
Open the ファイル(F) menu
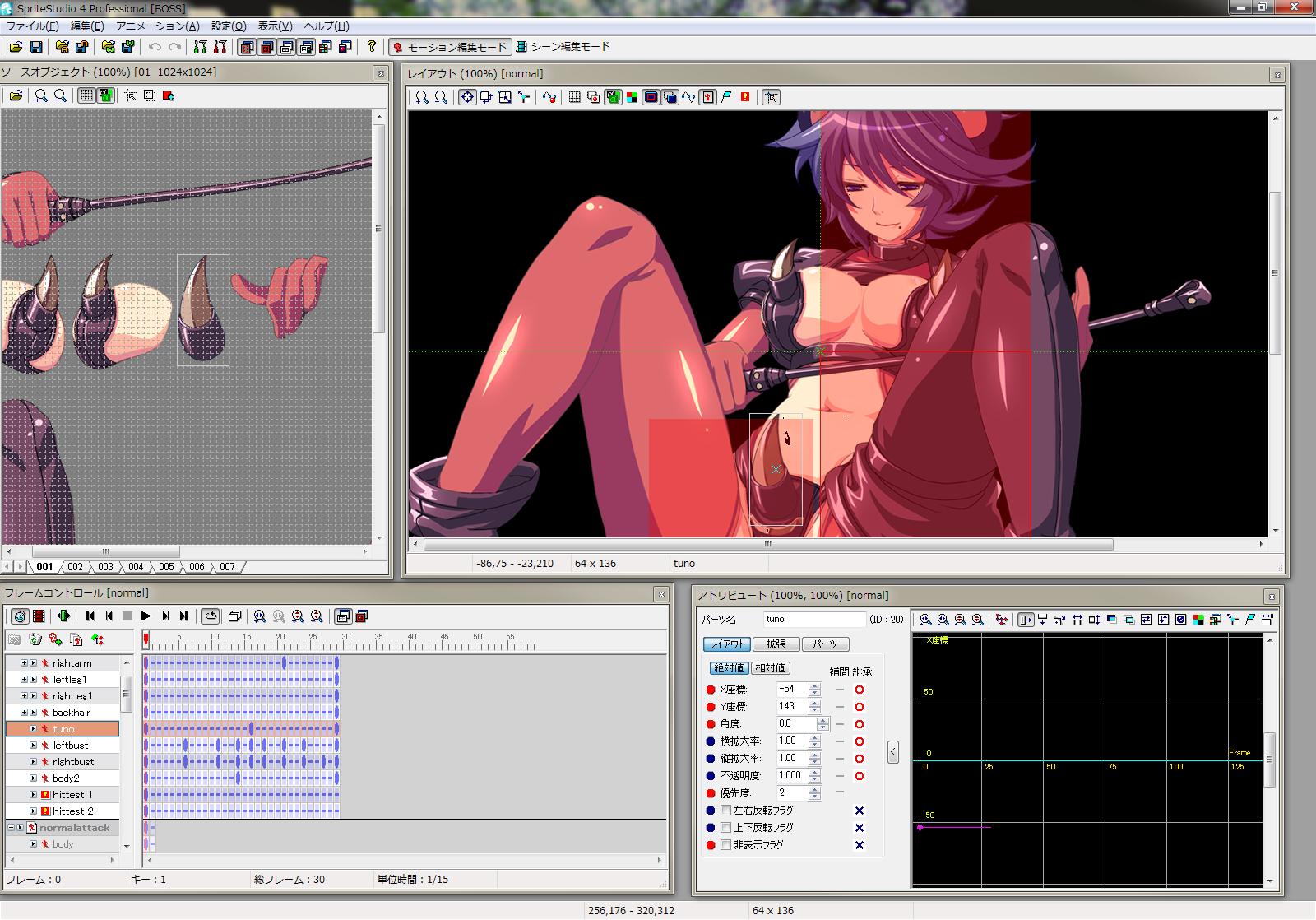(x=33, y=26)
